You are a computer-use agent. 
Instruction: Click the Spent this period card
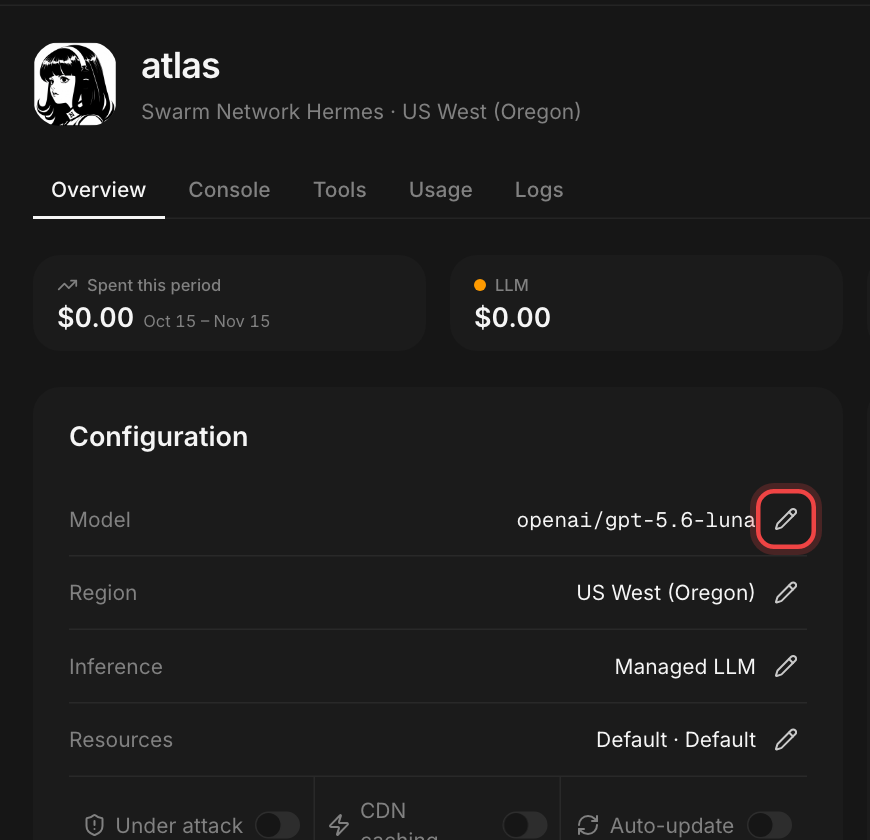(x=229, y=303)
